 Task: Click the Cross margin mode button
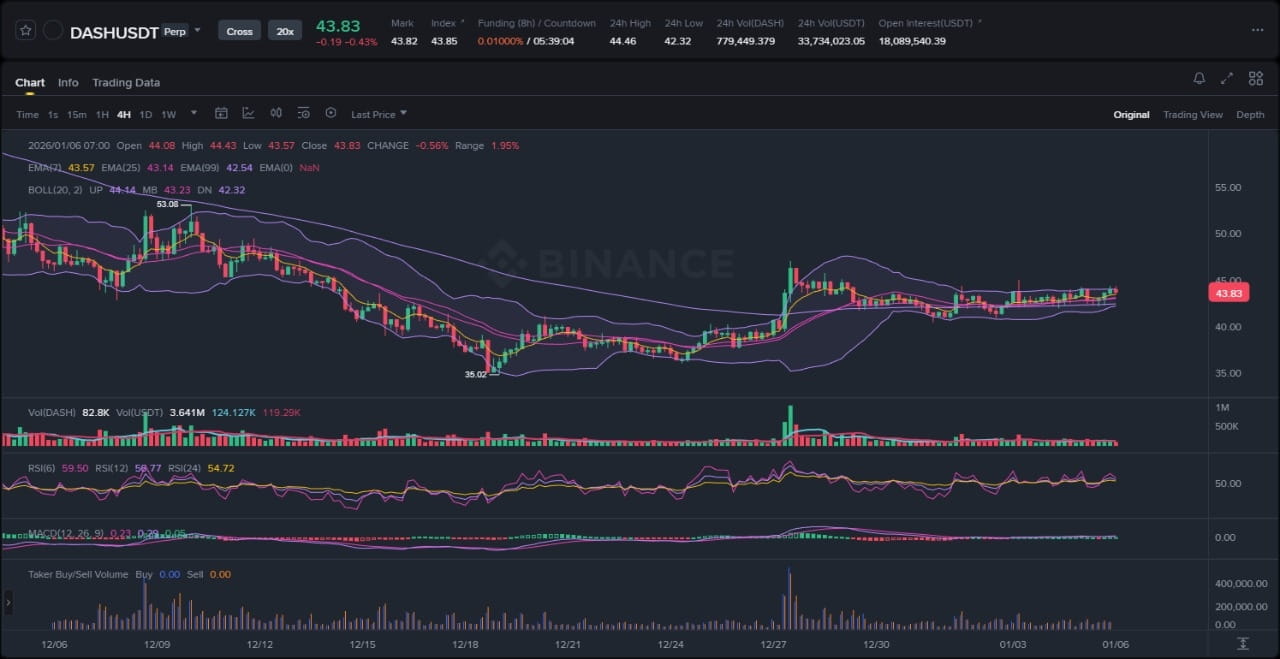(239, 31)
